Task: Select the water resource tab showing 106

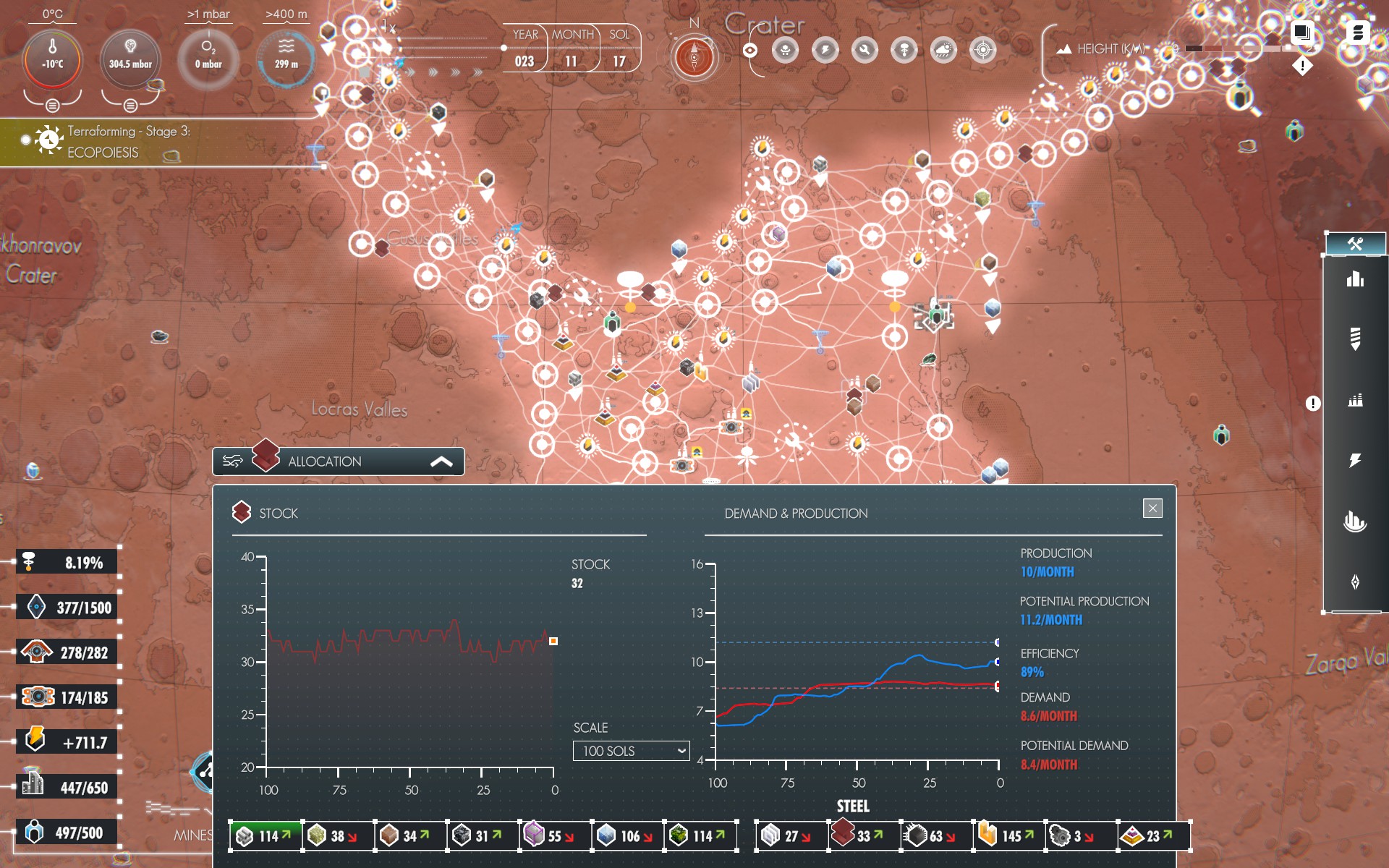Action: click(627, 835)
